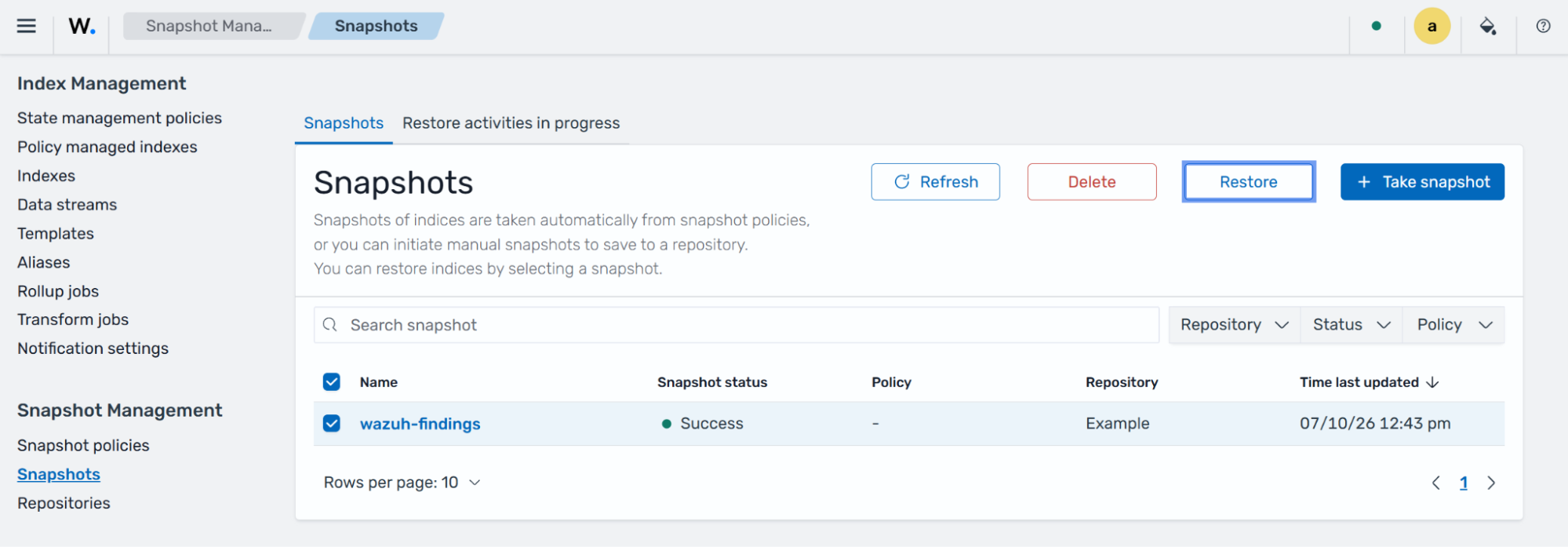1568x547 pixels.
Task: Delete the selected snapshot
Action: tap(1092, 182)
